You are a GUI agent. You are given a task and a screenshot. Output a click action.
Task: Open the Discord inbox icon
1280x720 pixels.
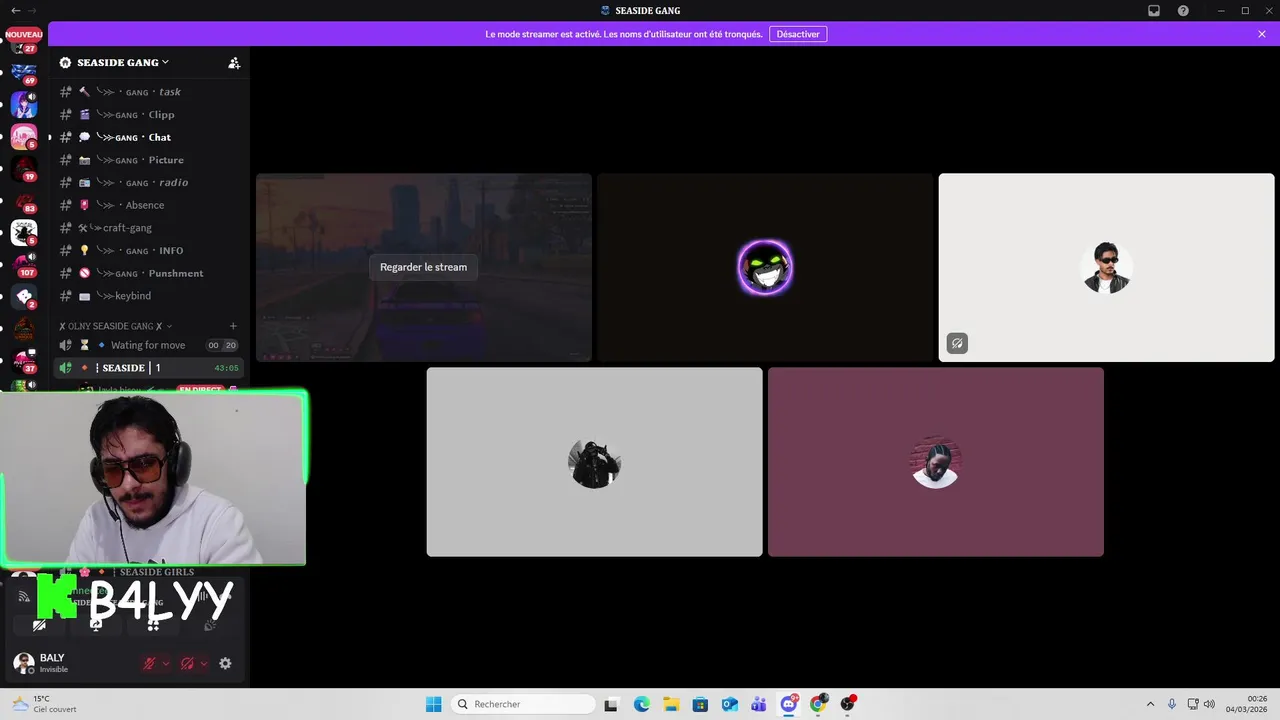pyautogui.click(x=1153, y=10)
